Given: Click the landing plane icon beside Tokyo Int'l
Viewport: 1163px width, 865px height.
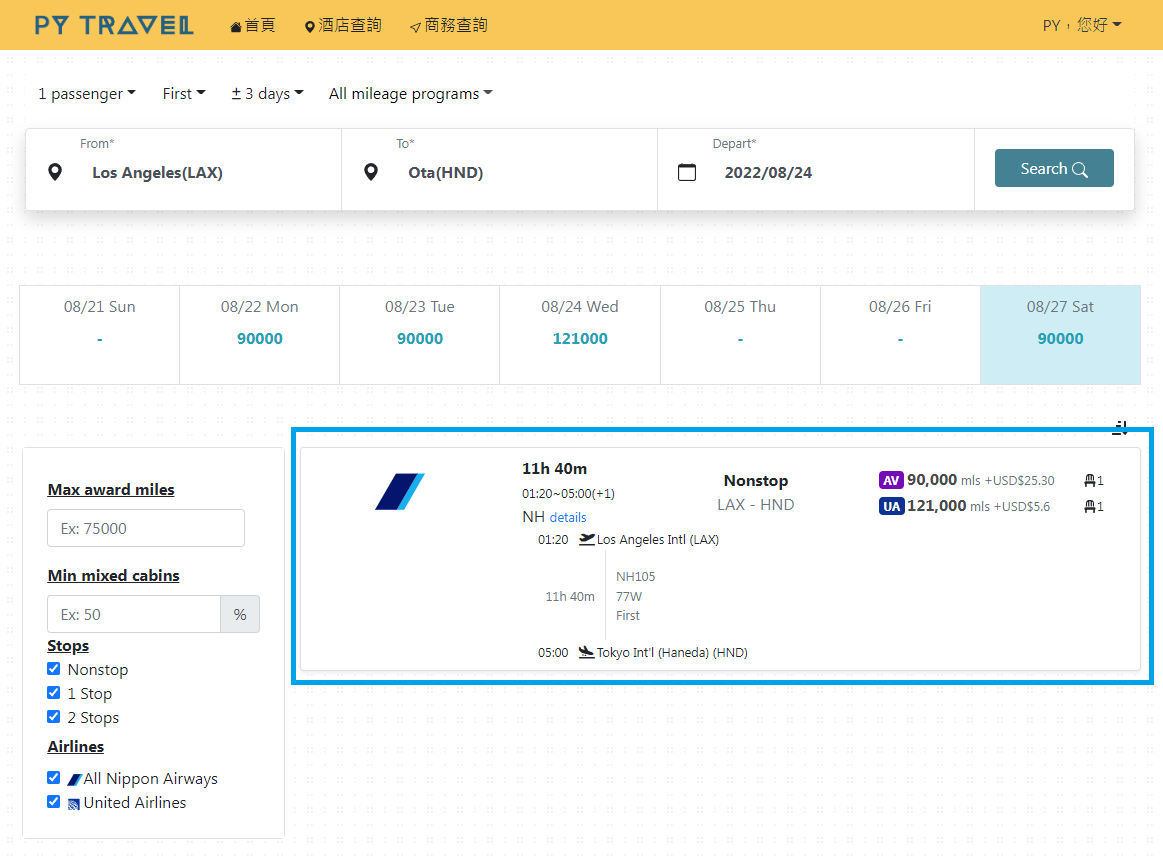Looking at the screenshot, I should click(x=587, y=652).
